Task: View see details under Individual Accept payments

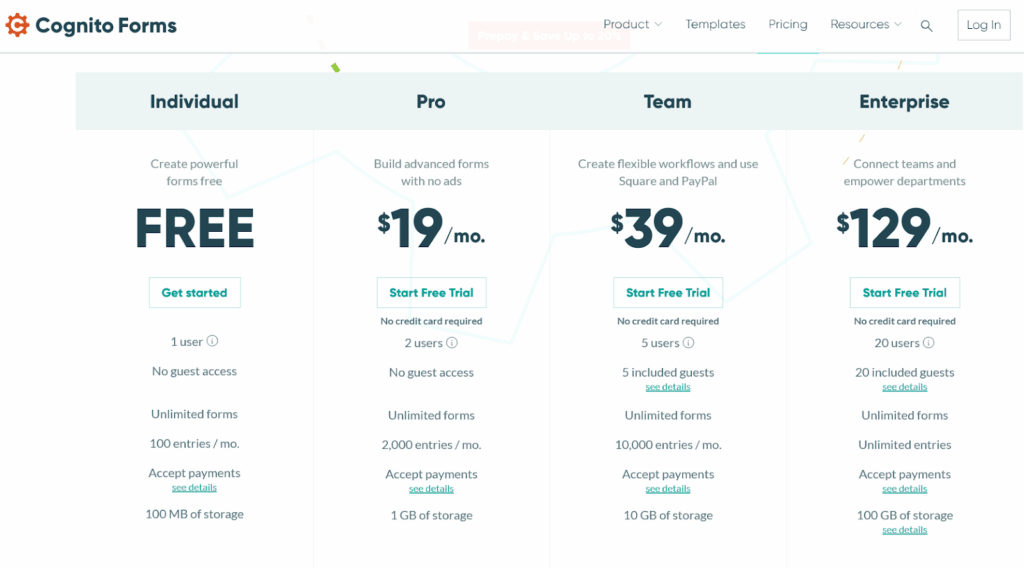Action: (x=194, y=488)
